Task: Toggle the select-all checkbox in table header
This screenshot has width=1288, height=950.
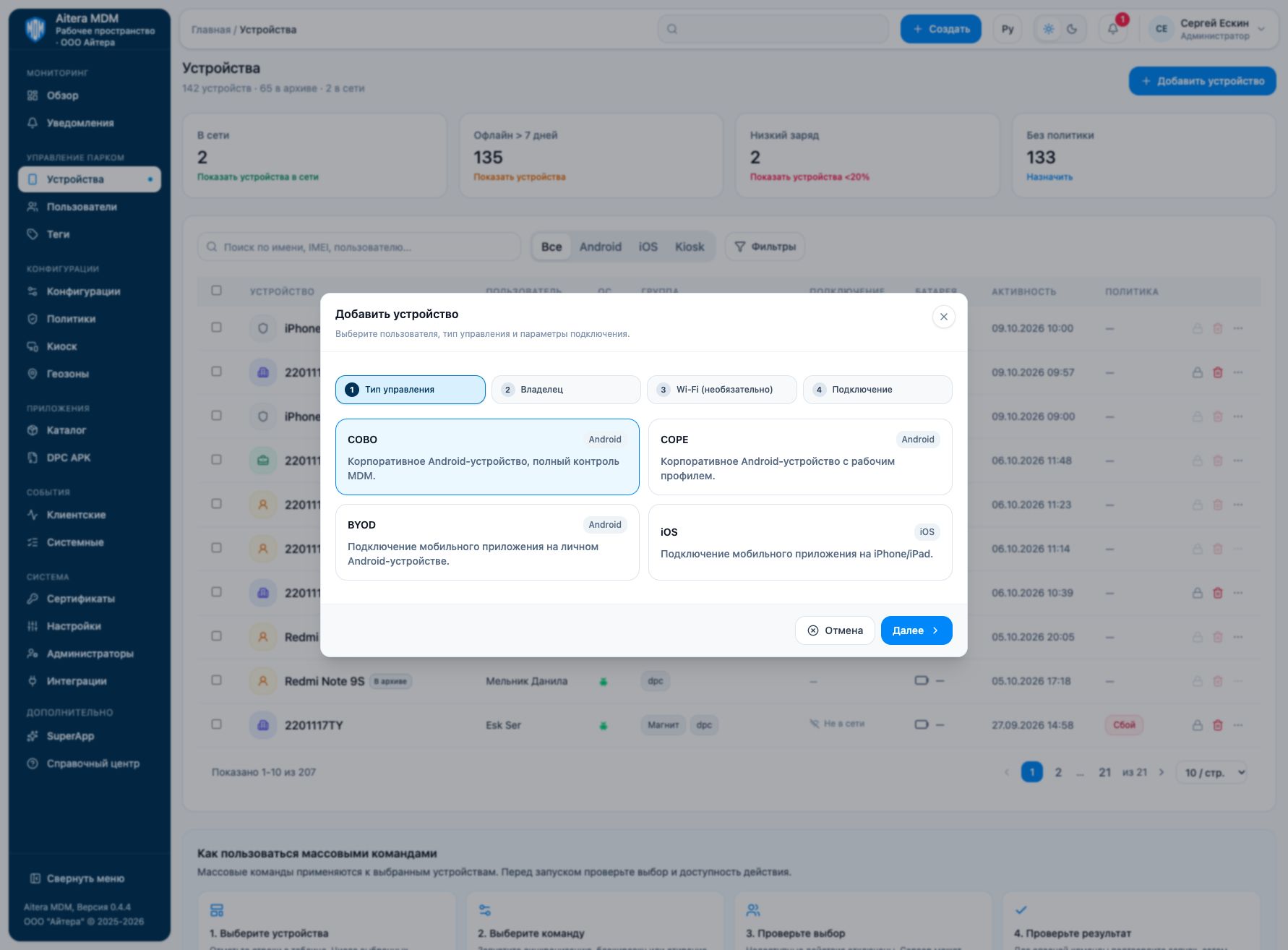Action: 216,290
